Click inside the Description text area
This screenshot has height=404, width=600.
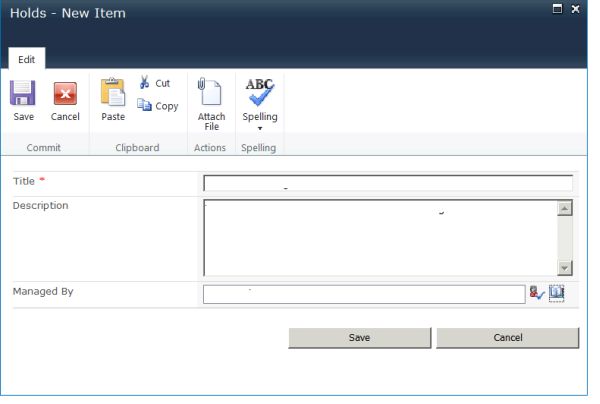point(380,238)
